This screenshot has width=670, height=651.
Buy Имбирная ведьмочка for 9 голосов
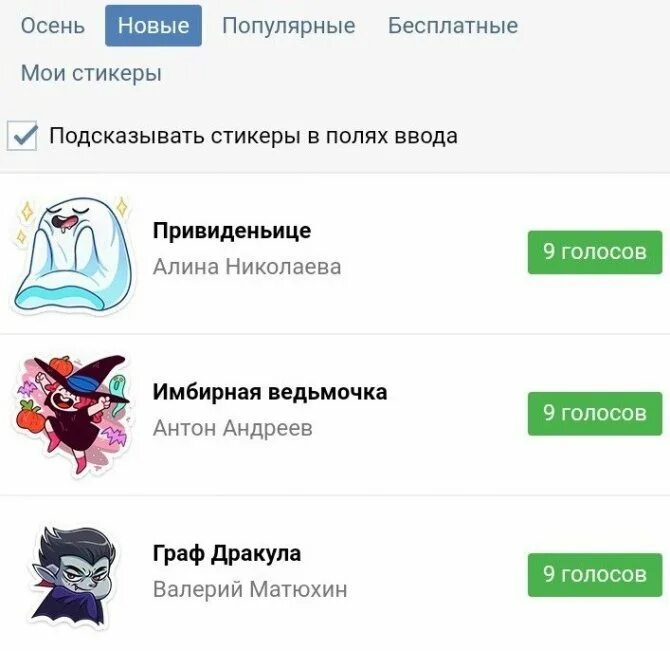coord(595,413)
